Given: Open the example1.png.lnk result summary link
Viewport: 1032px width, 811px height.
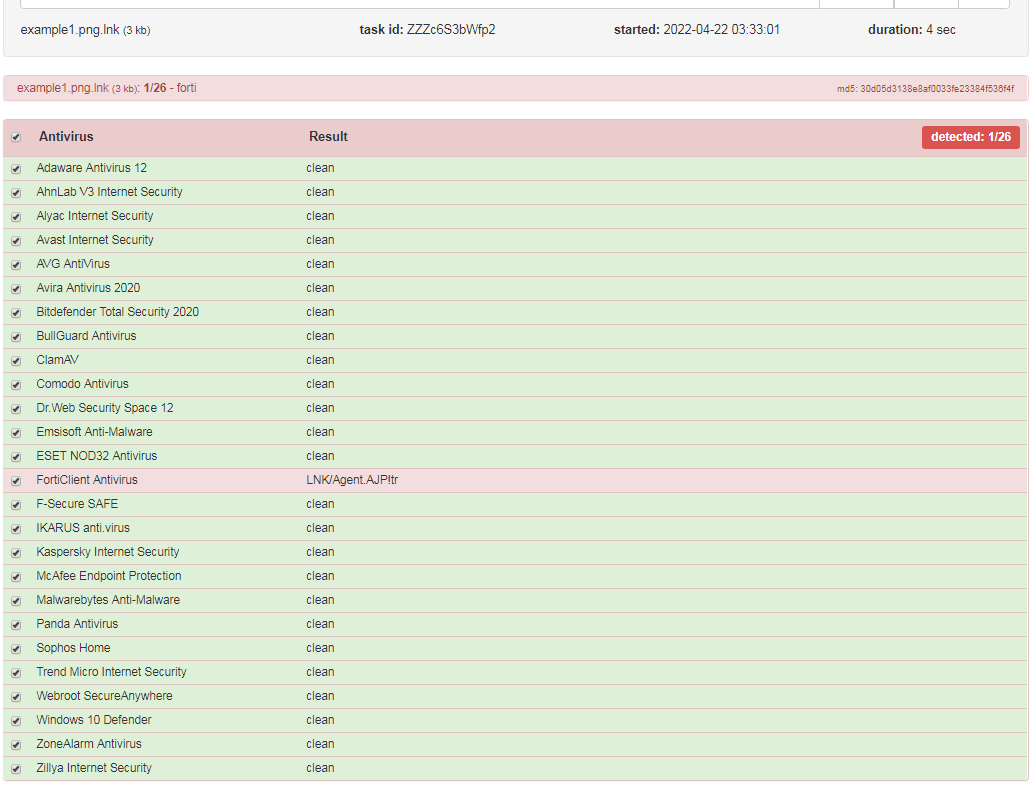Looking at the screenshot, I should click(x=106, y=88).
